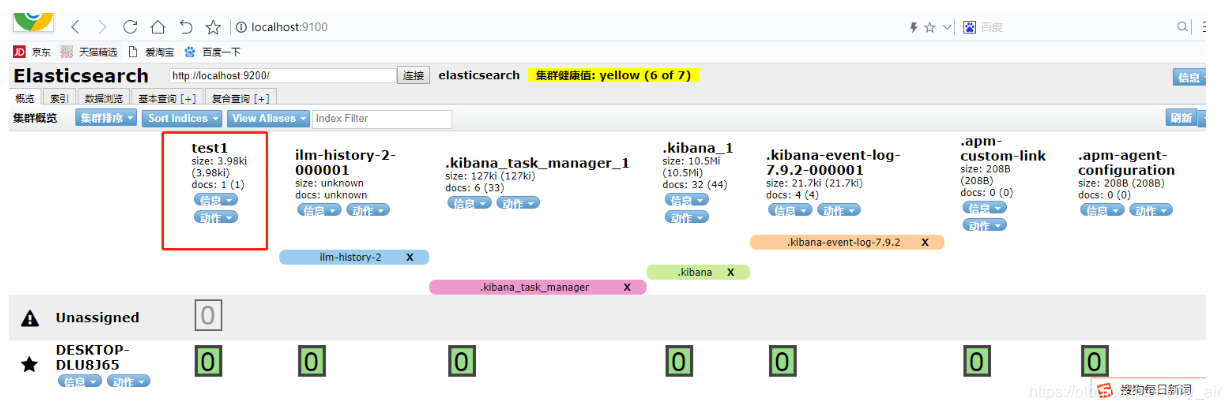Open .apm-custom-link 动作 dropdown
Screen dimensions: 1232x410
[x=984, y=225]
